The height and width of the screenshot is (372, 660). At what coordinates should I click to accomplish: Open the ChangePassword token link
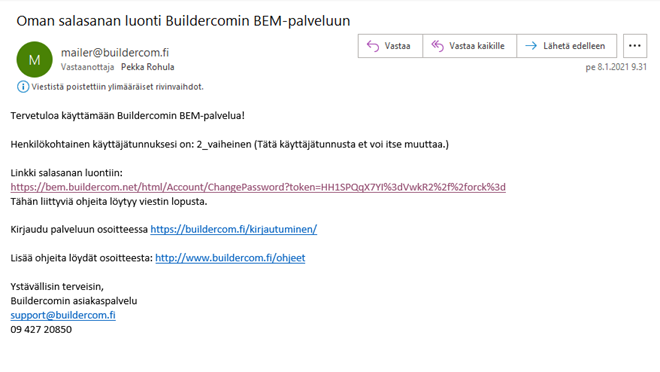[258, 187]
